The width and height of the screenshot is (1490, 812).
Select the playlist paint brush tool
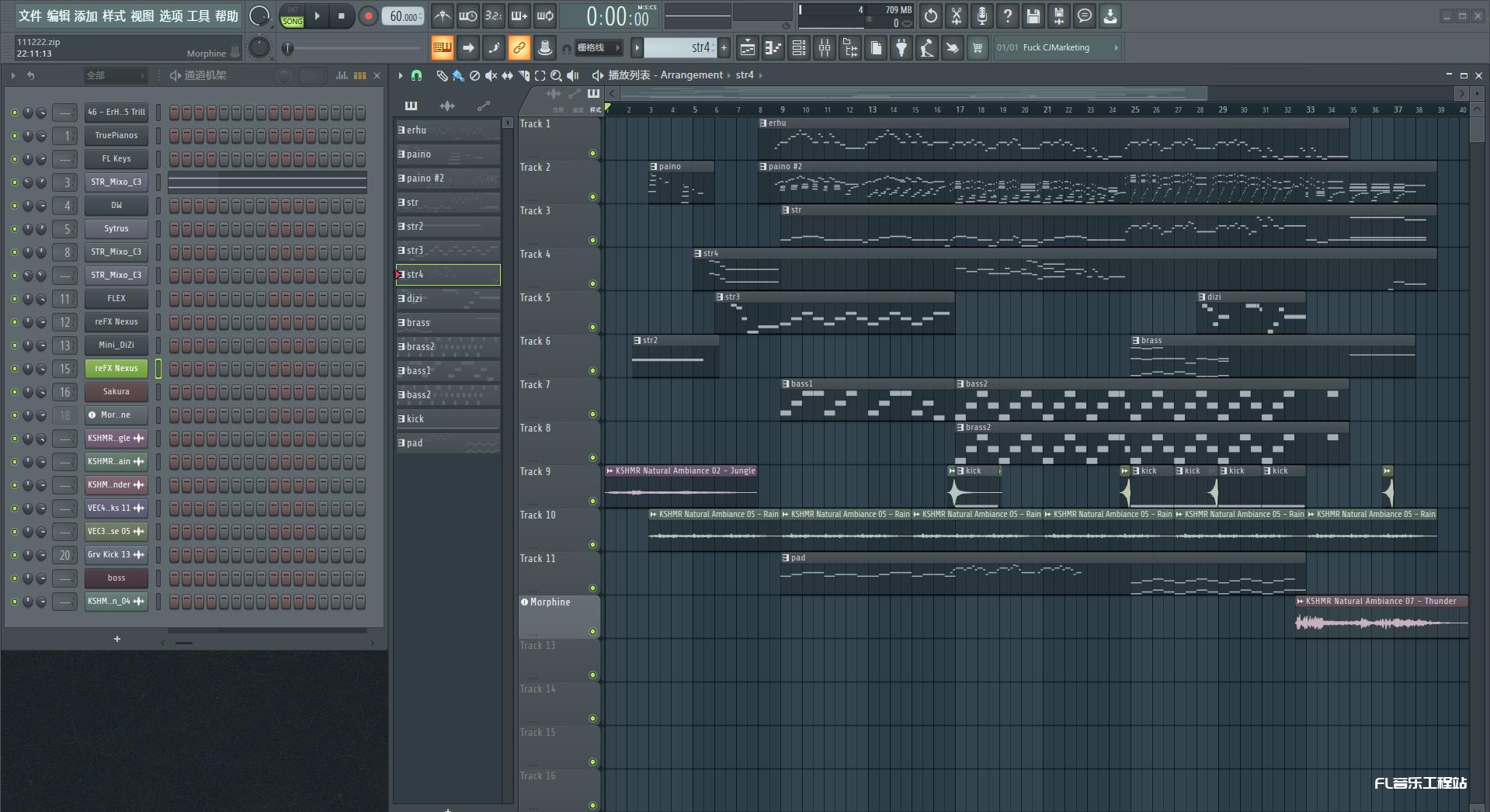click(x=458, y=75)
